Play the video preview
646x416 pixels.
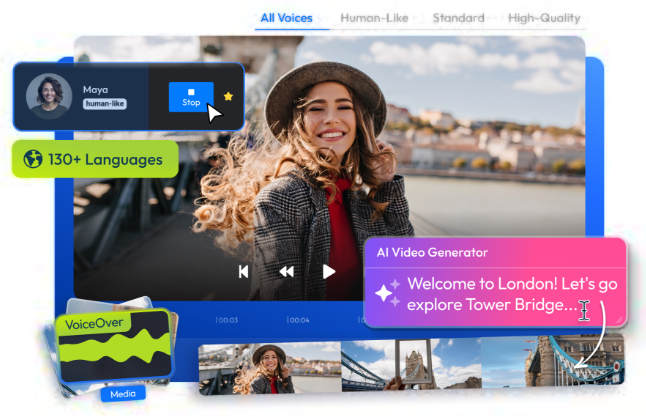pyautogui.click(x=329, y=272)
